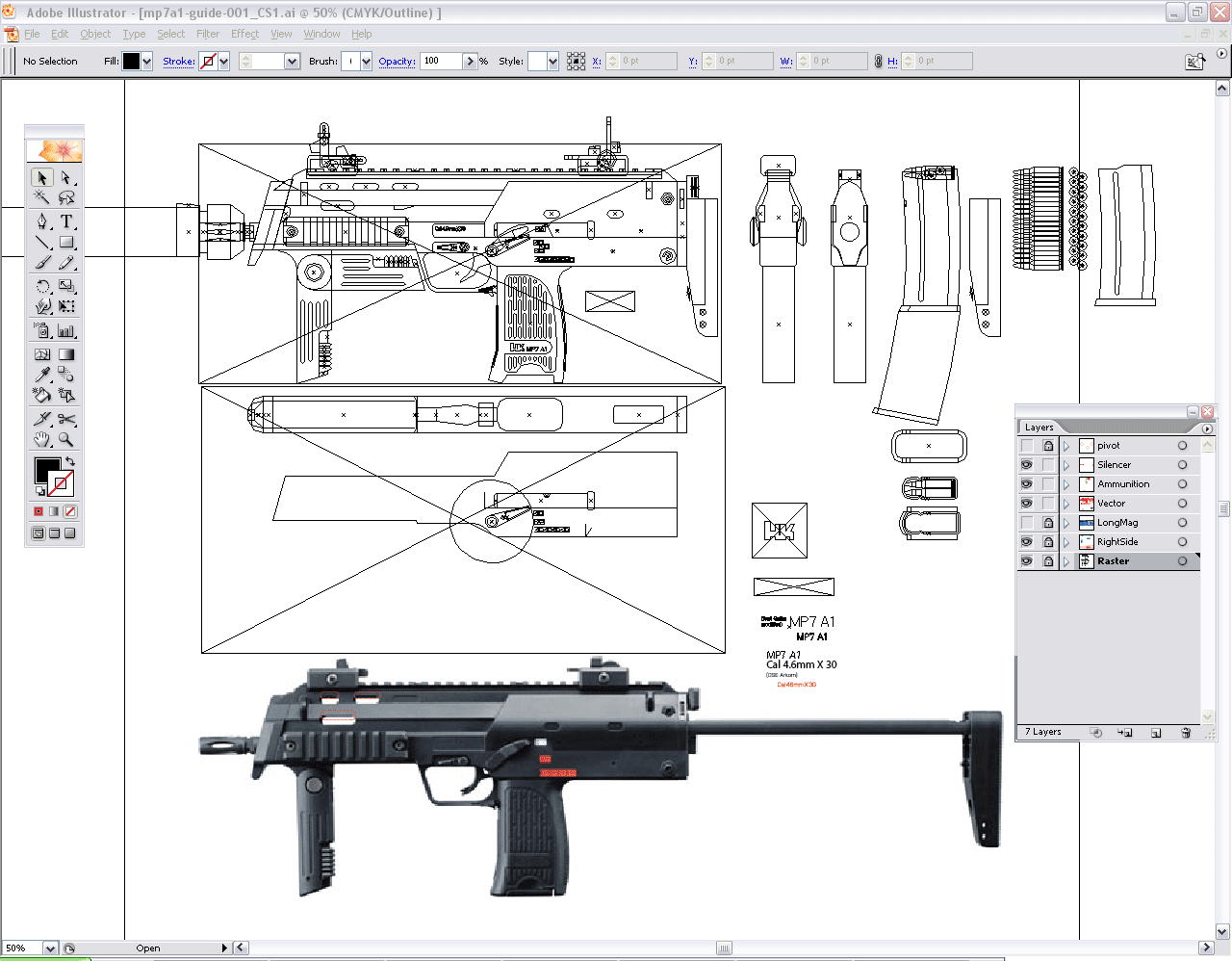Open the File menu
The height and width of the screenshot is (961, 1232).
(x=32, y=34)
